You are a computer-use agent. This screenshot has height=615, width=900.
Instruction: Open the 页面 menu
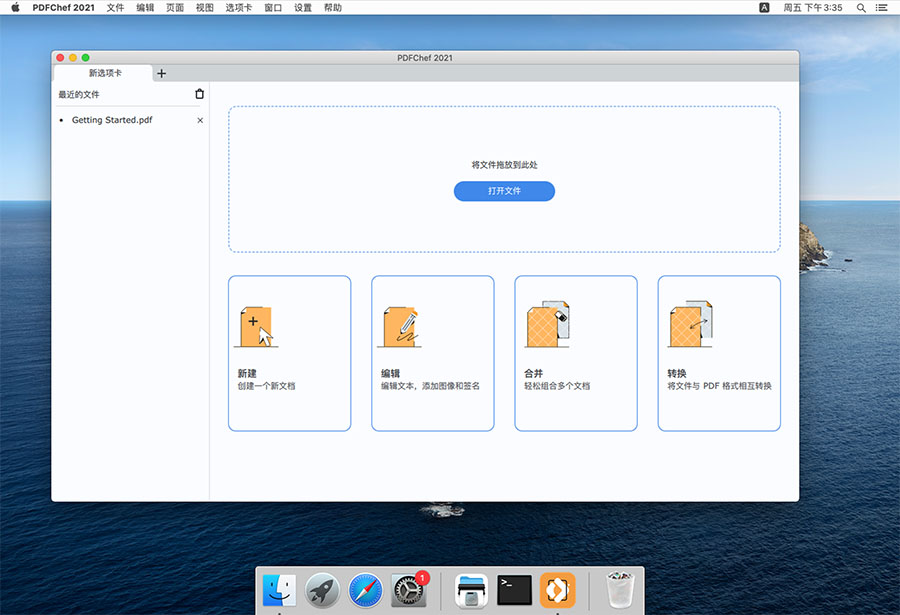[175, 7]
